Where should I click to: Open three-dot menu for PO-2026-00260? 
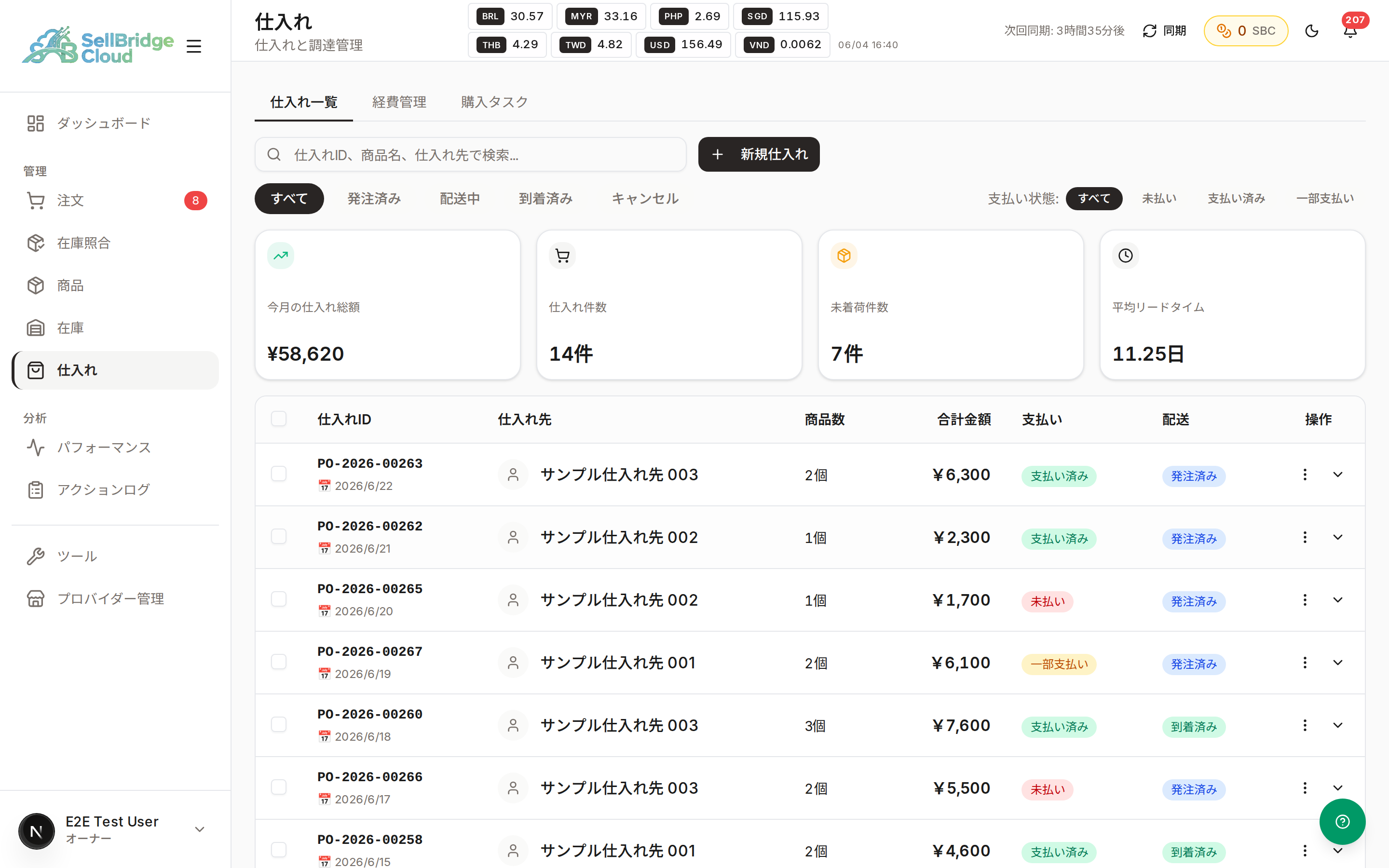(x=1305, y=725)
